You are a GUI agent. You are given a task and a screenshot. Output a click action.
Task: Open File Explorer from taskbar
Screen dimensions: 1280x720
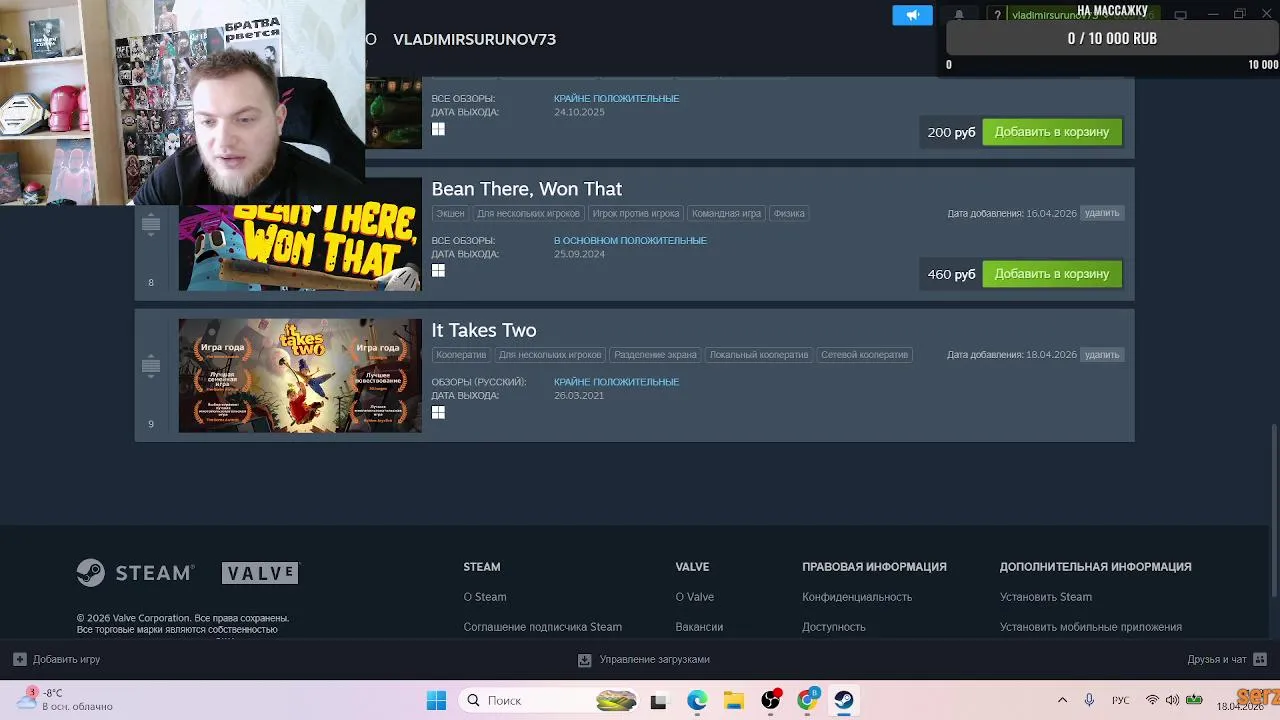click(734, 701)
